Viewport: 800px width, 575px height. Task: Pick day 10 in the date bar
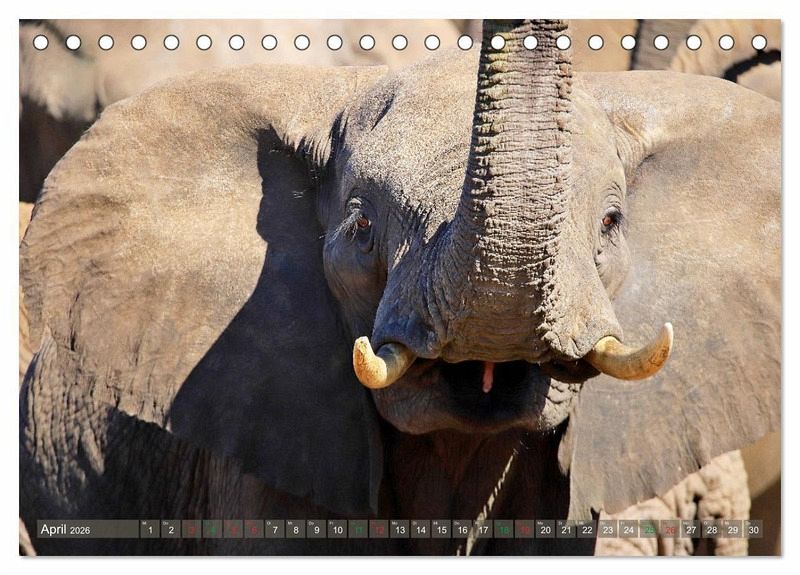[337, 529]
